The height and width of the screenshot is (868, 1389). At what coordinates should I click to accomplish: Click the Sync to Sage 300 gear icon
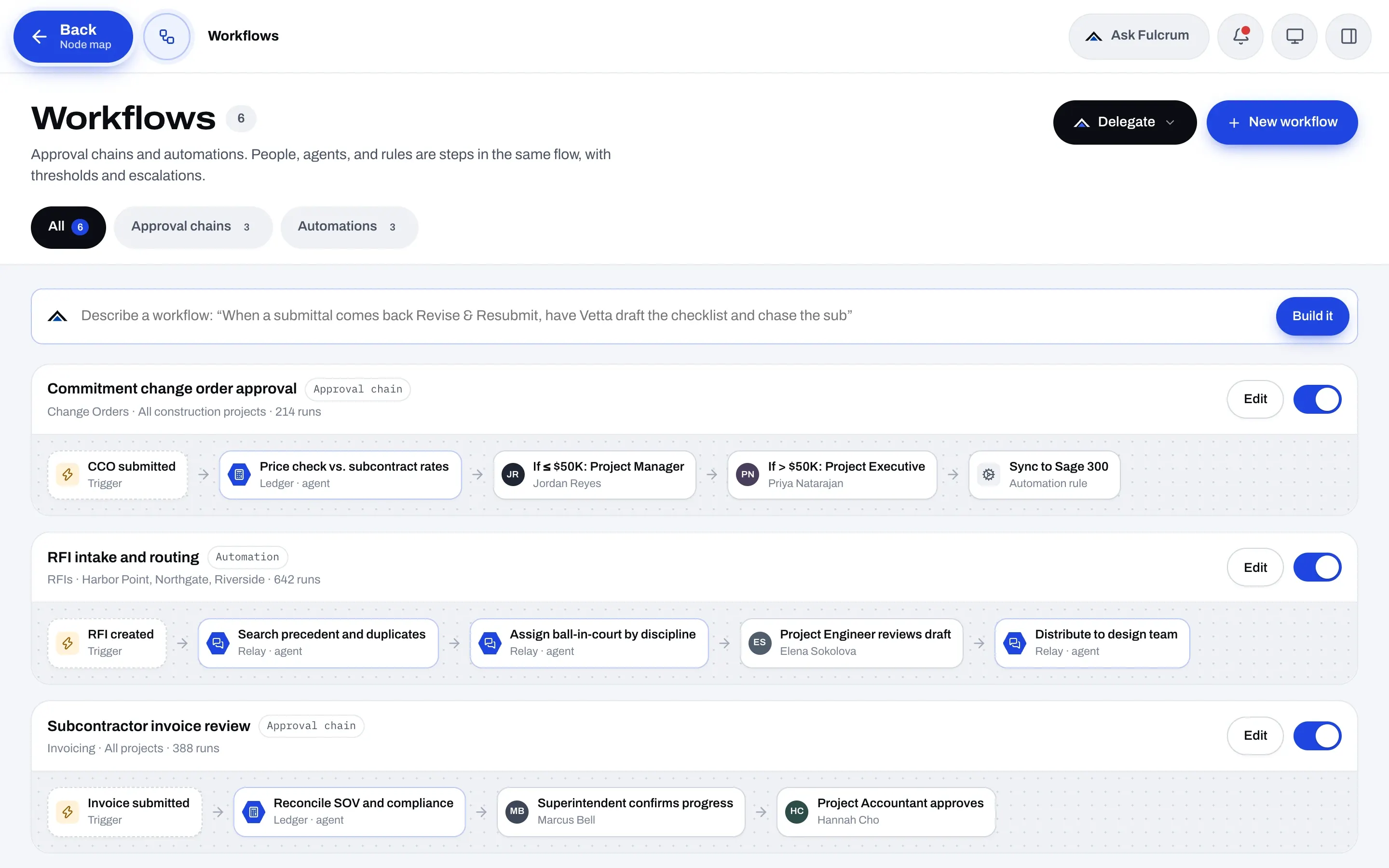(988, 475)
